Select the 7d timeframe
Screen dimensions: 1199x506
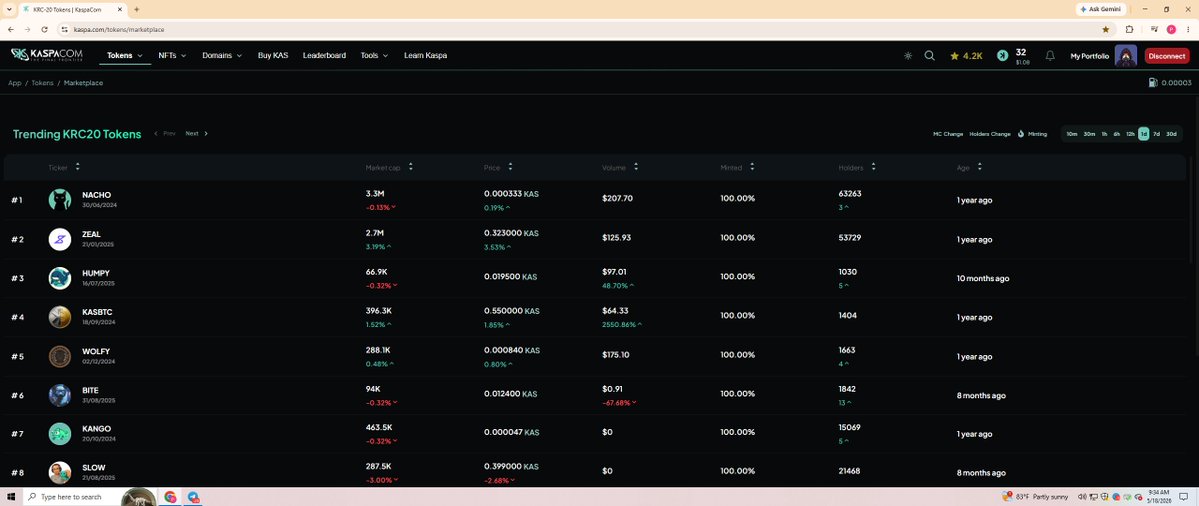point(1156,134)
